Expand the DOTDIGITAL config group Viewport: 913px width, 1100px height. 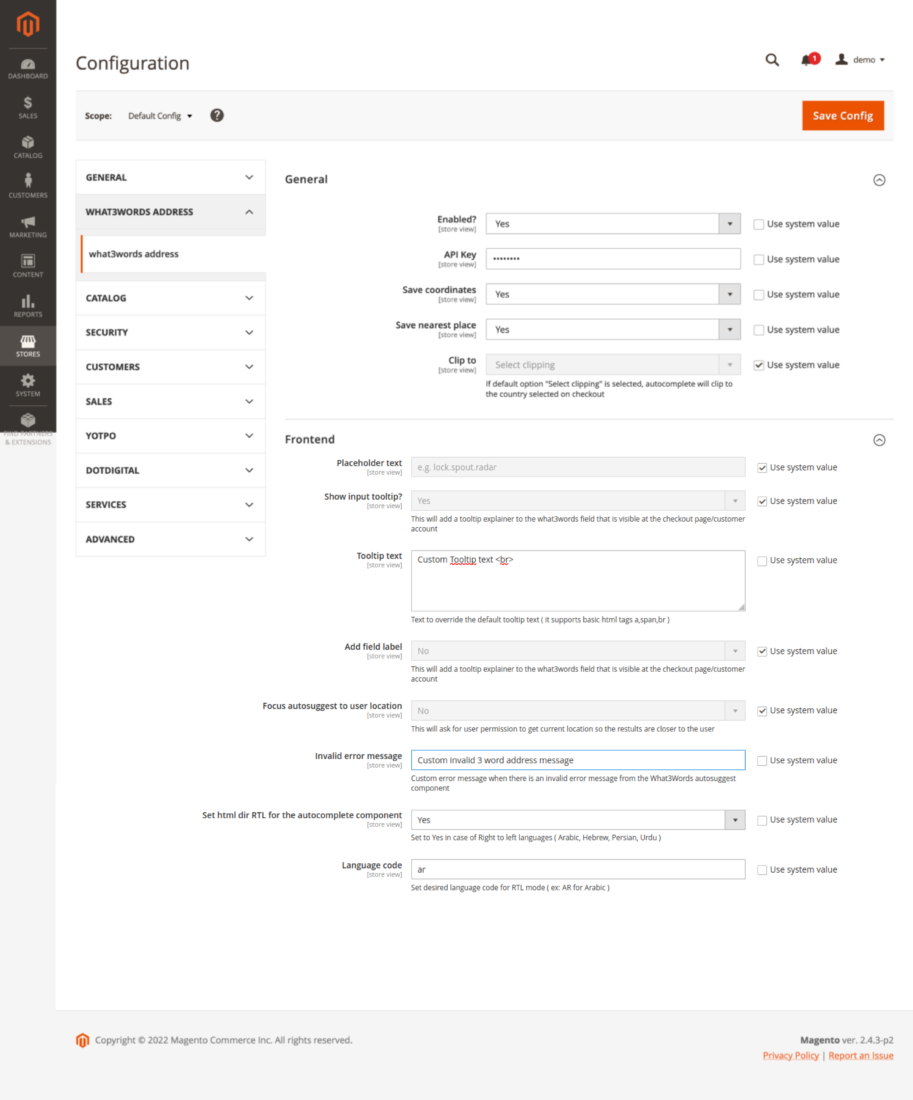171,470
